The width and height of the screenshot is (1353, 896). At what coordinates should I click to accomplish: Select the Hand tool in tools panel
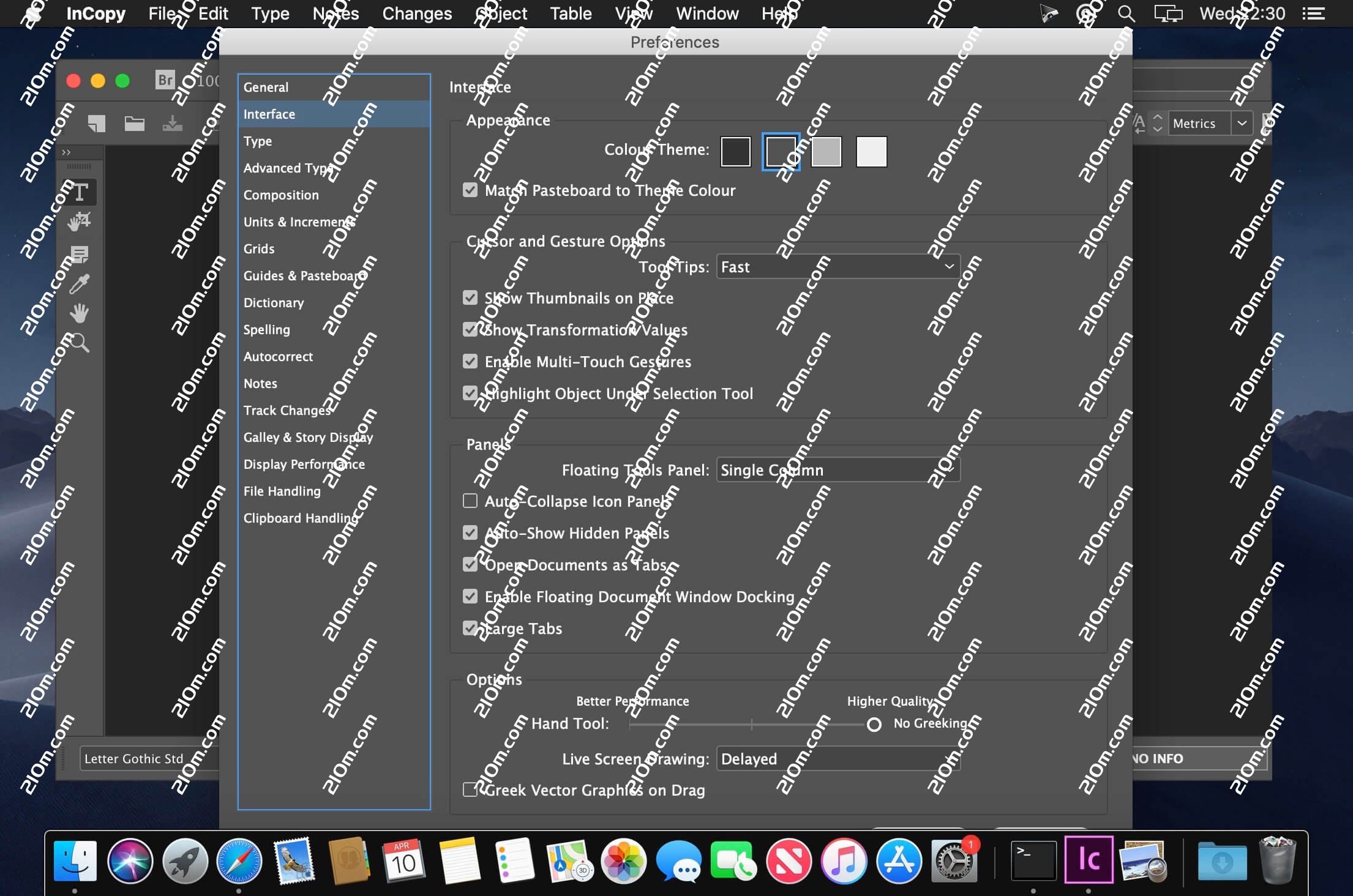click(x=79, y=313)
